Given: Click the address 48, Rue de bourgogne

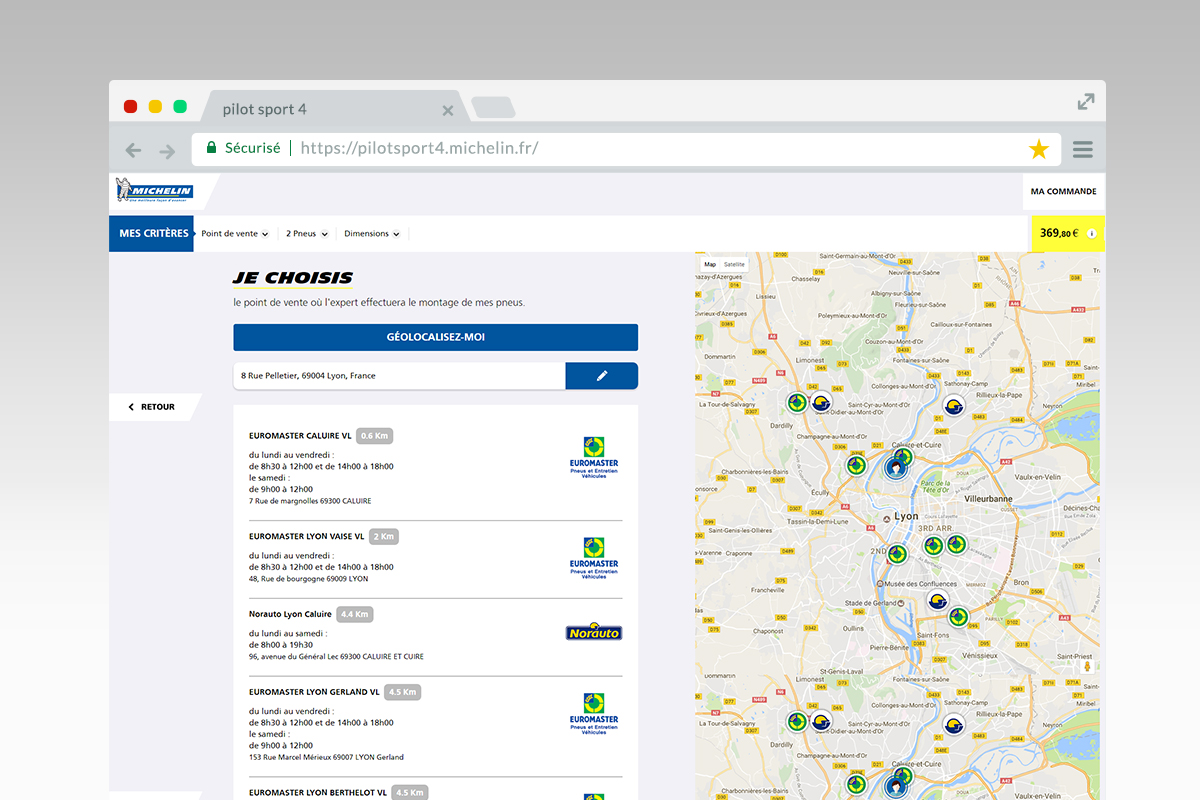Looking at the screenshot, I should (x=309, y=579).
